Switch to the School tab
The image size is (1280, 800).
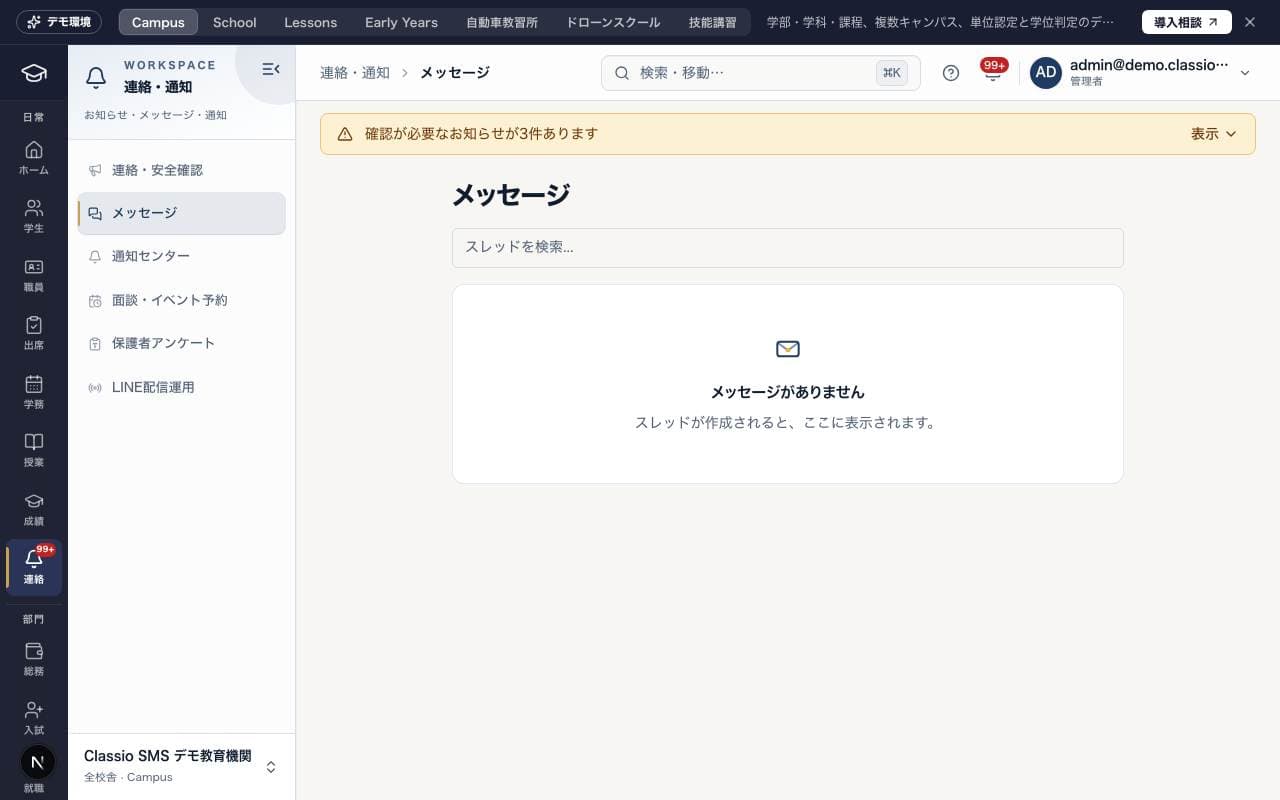tap(235, 22)
